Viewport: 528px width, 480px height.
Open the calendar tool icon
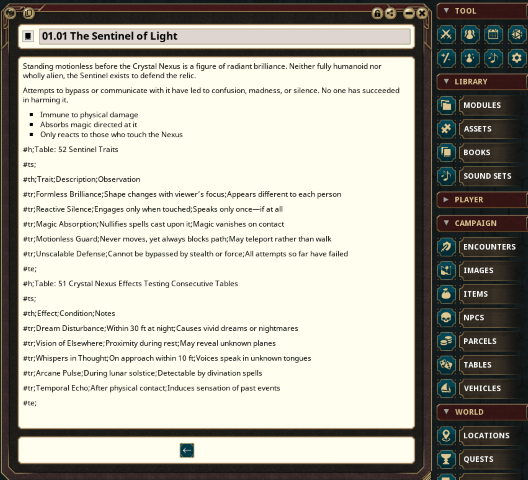pyautogui.click(x=493, y=34)
